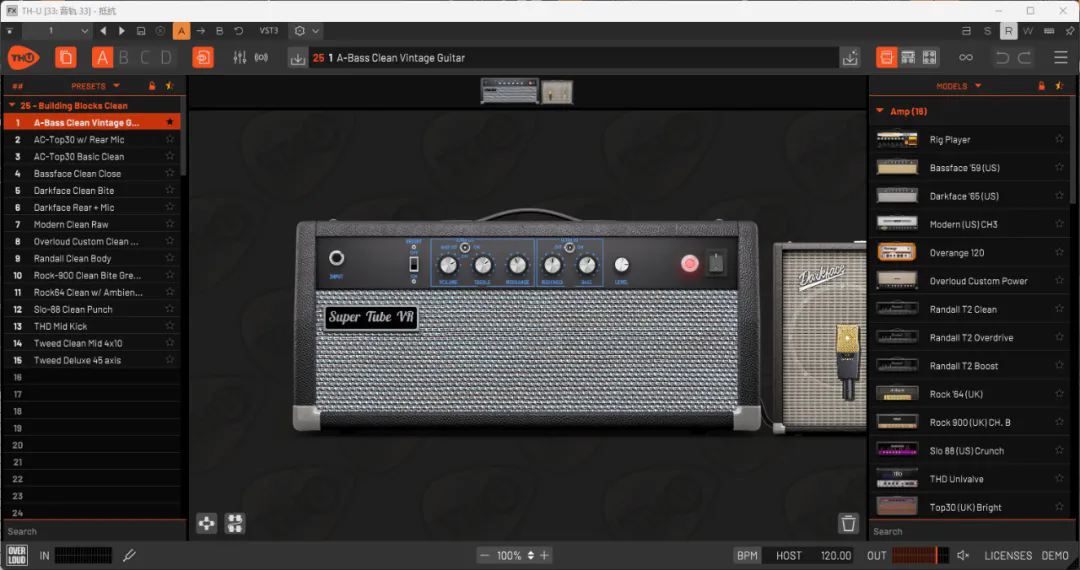
Task: Increase zoom with the plus button
Action: [x=544, y=556]
